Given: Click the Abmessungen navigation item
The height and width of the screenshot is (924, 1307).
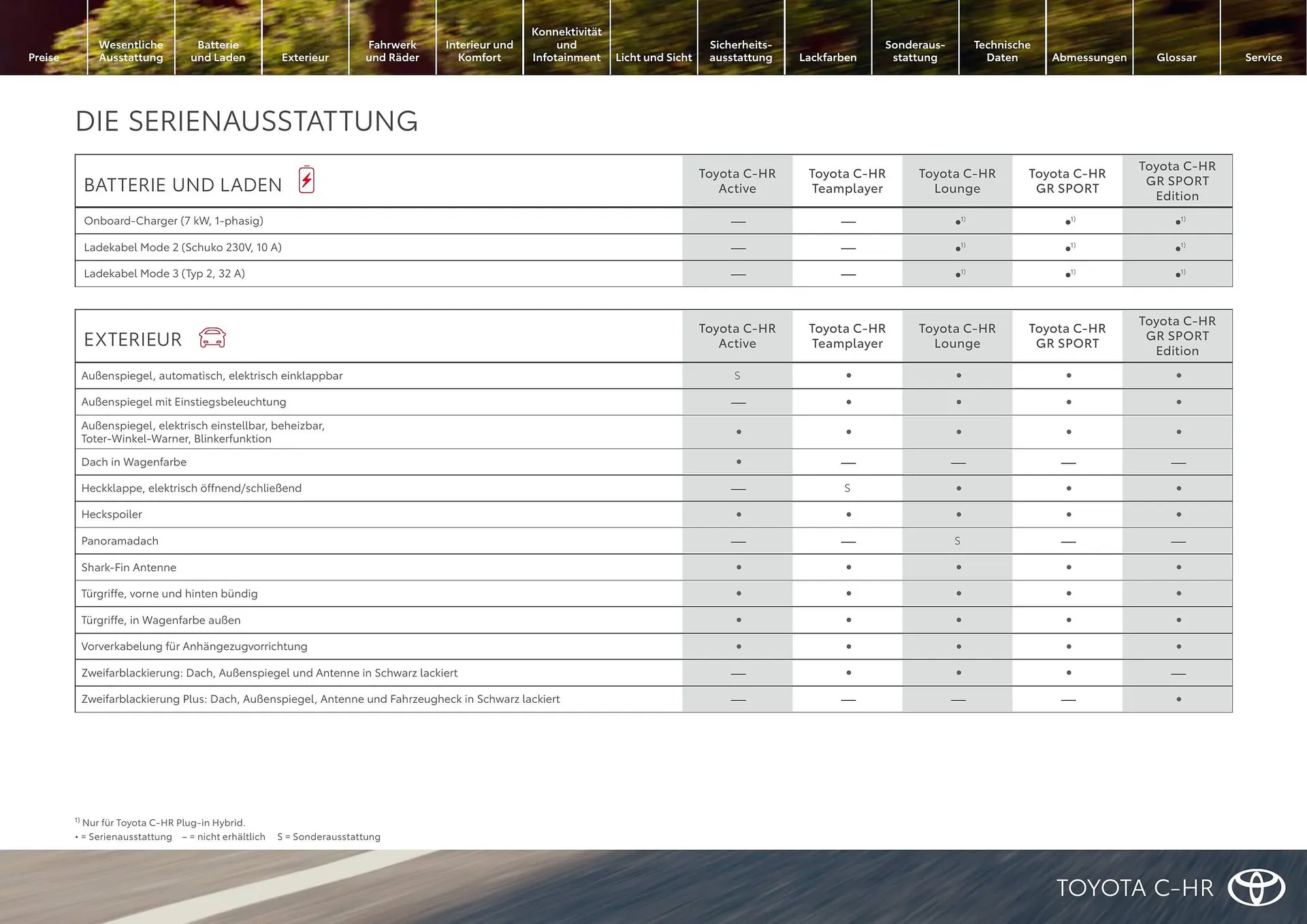Looking at the screenshot, I should pyautogui.click(x=1089, y=57).
